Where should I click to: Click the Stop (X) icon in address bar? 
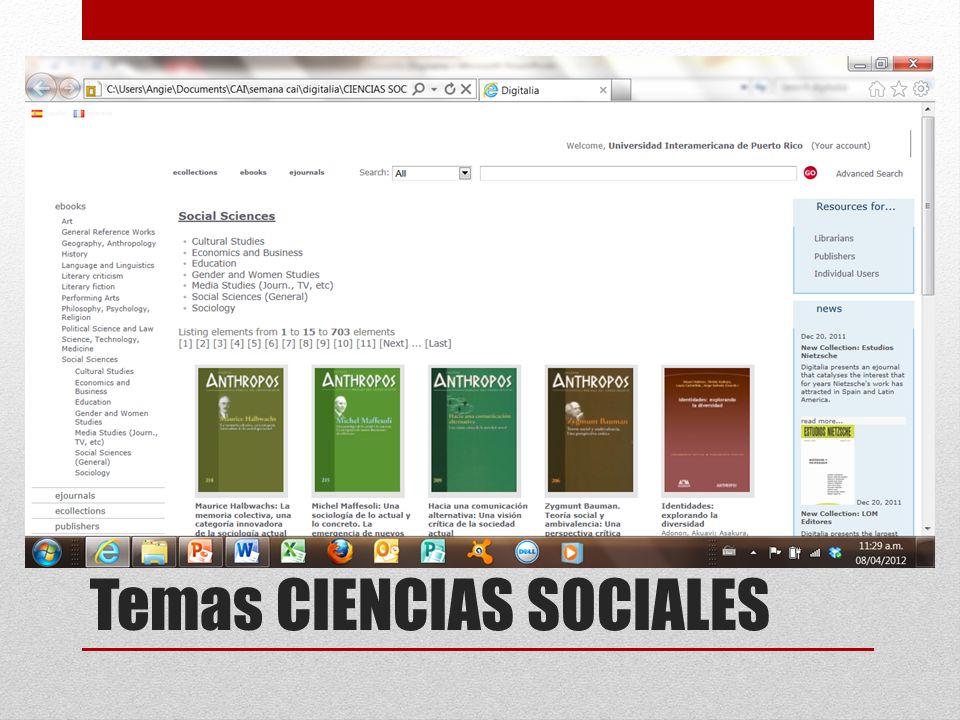(466, 89)
